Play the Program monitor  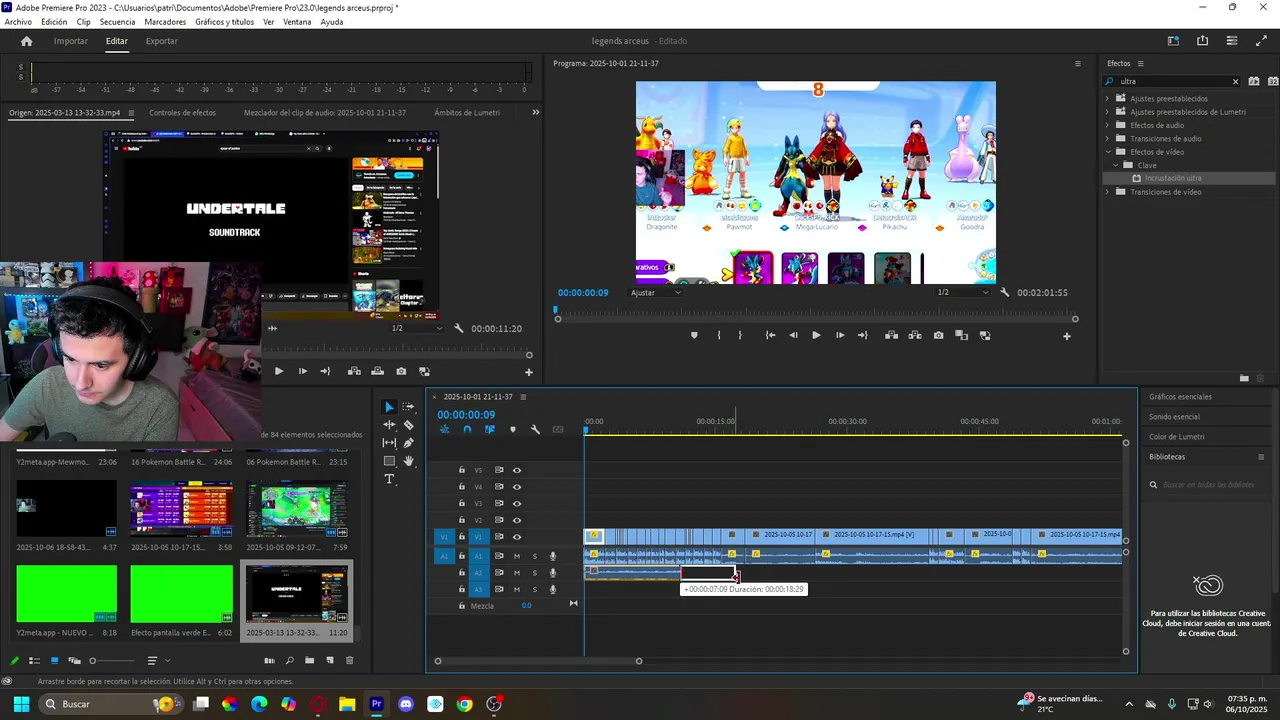tap(816, 335)
